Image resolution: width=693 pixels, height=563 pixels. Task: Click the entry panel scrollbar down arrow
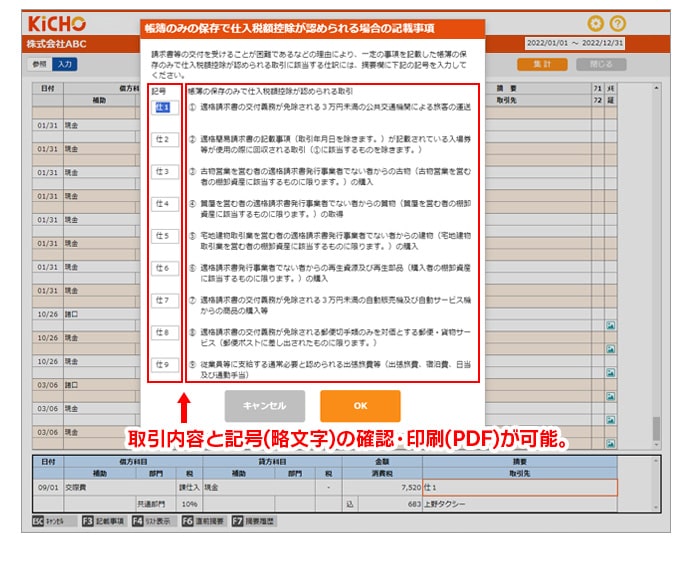[x=656, y=507]
